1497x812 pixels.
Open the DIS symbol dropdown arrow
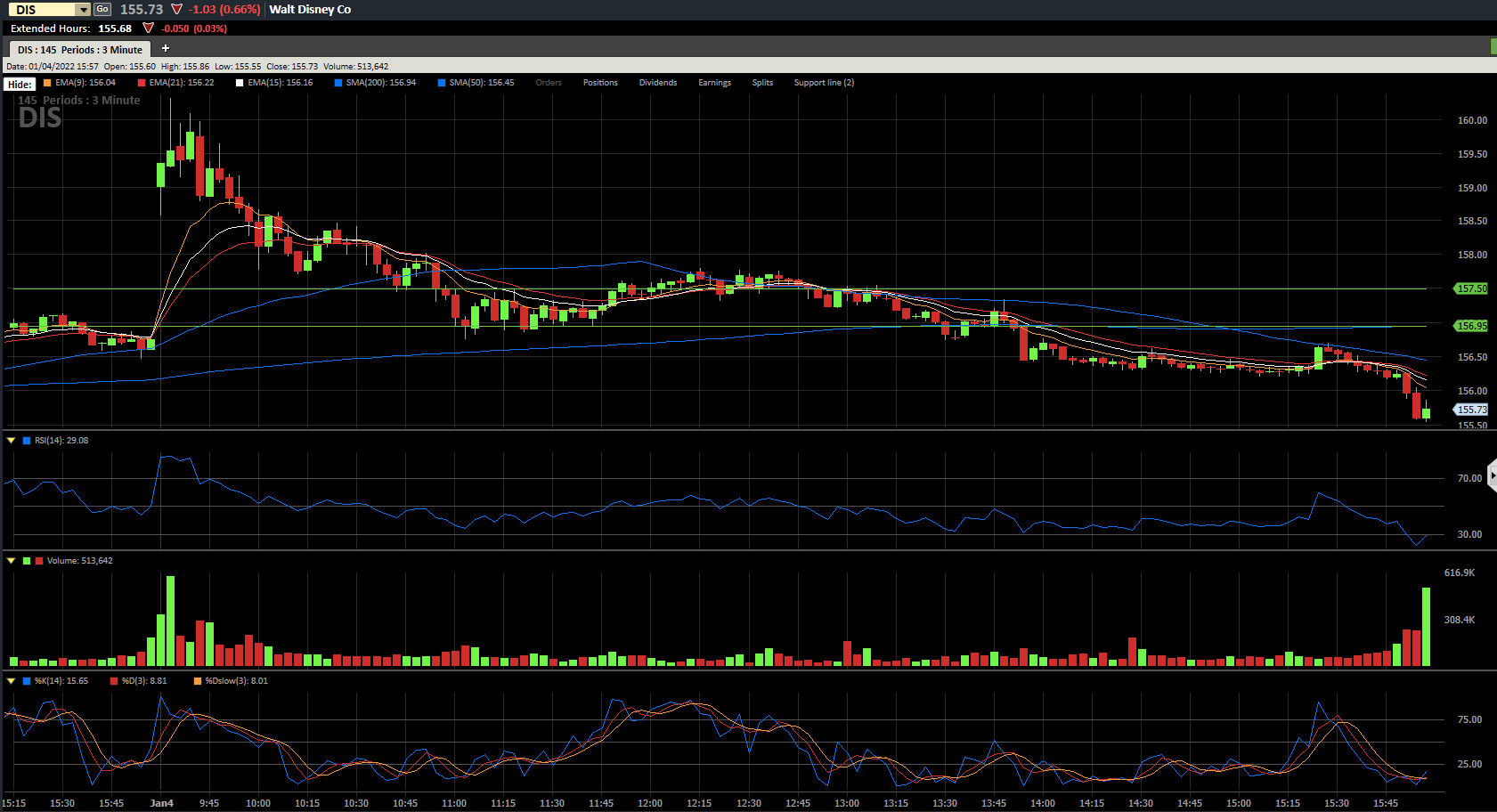[x=84, y=10]
